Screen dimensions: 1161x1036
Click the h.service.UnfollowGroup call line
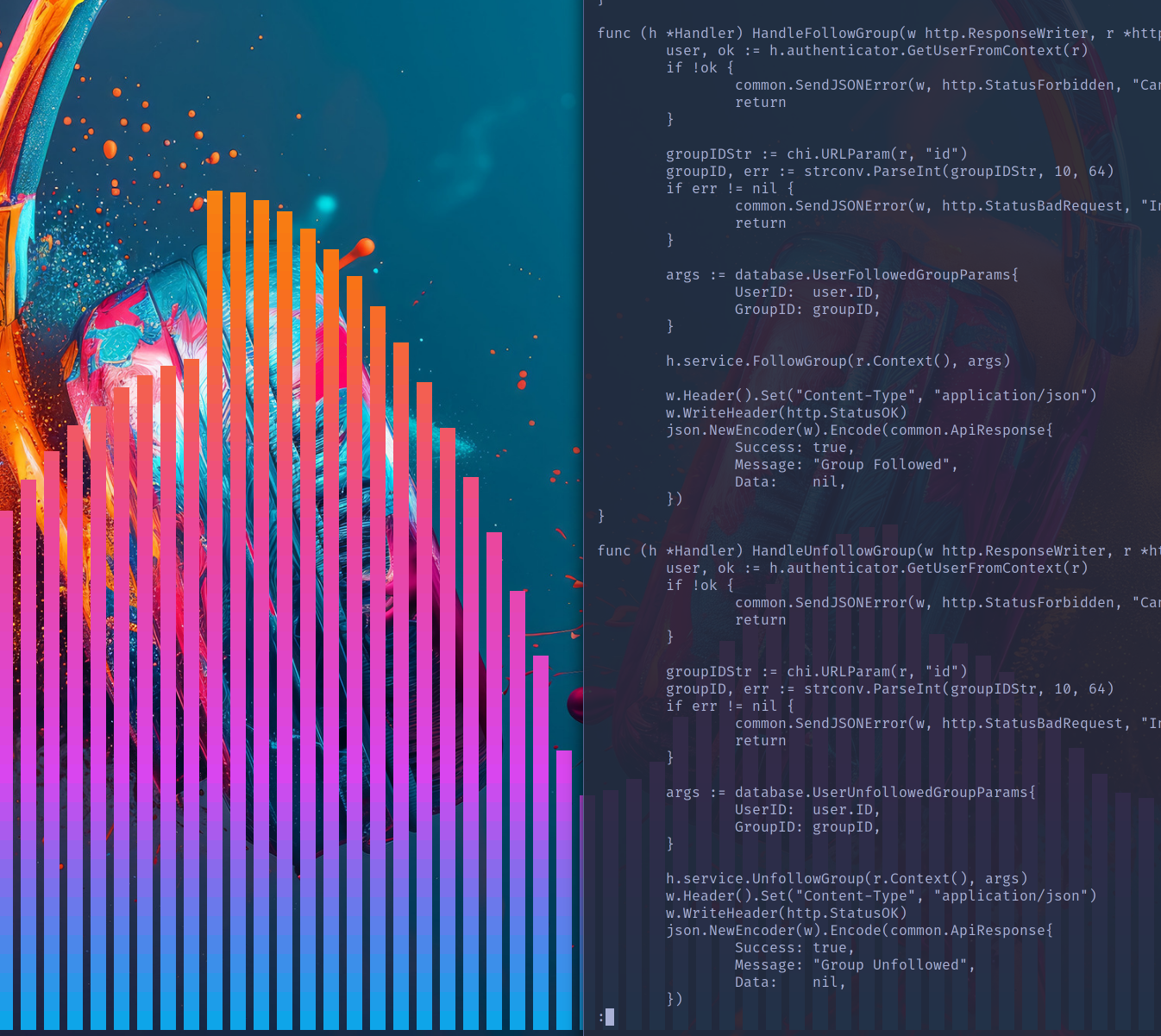pos(845,879)
